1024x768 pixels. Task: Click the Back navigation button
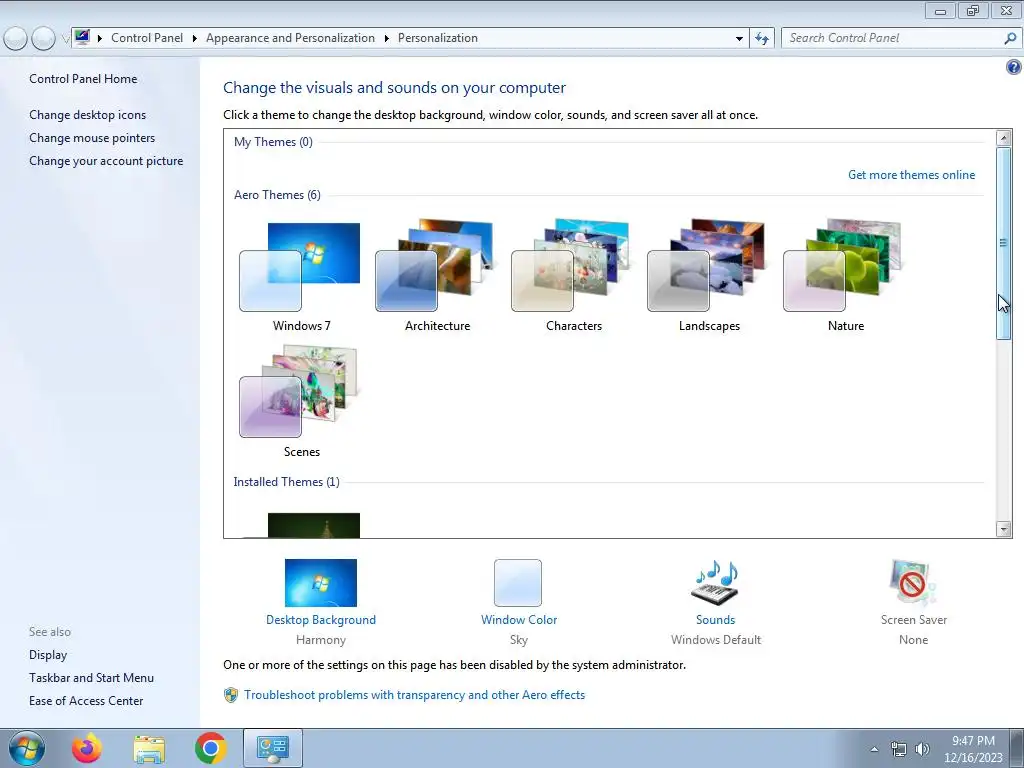[16, 39]
